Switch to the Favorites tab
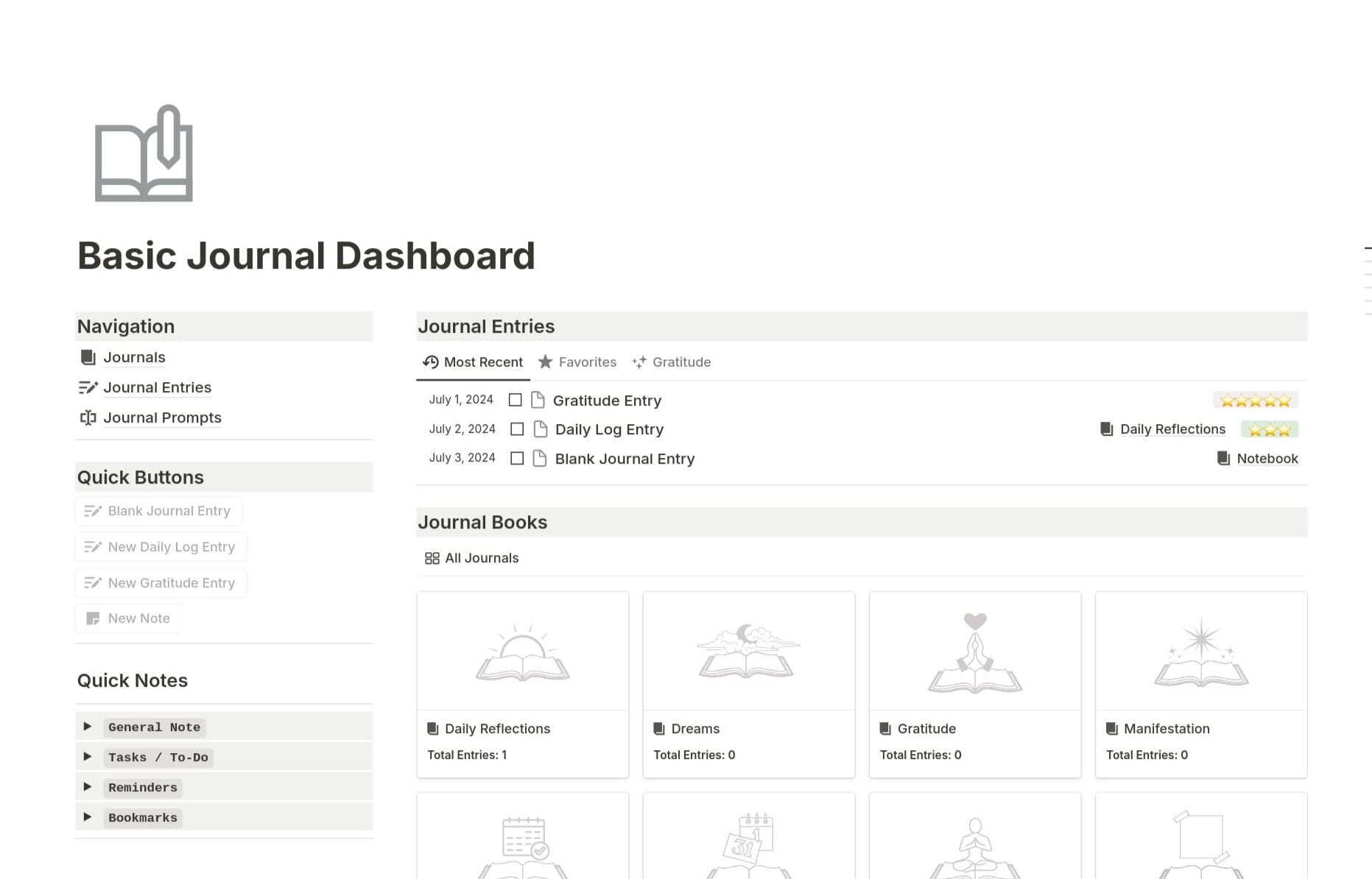 [577, 362]
